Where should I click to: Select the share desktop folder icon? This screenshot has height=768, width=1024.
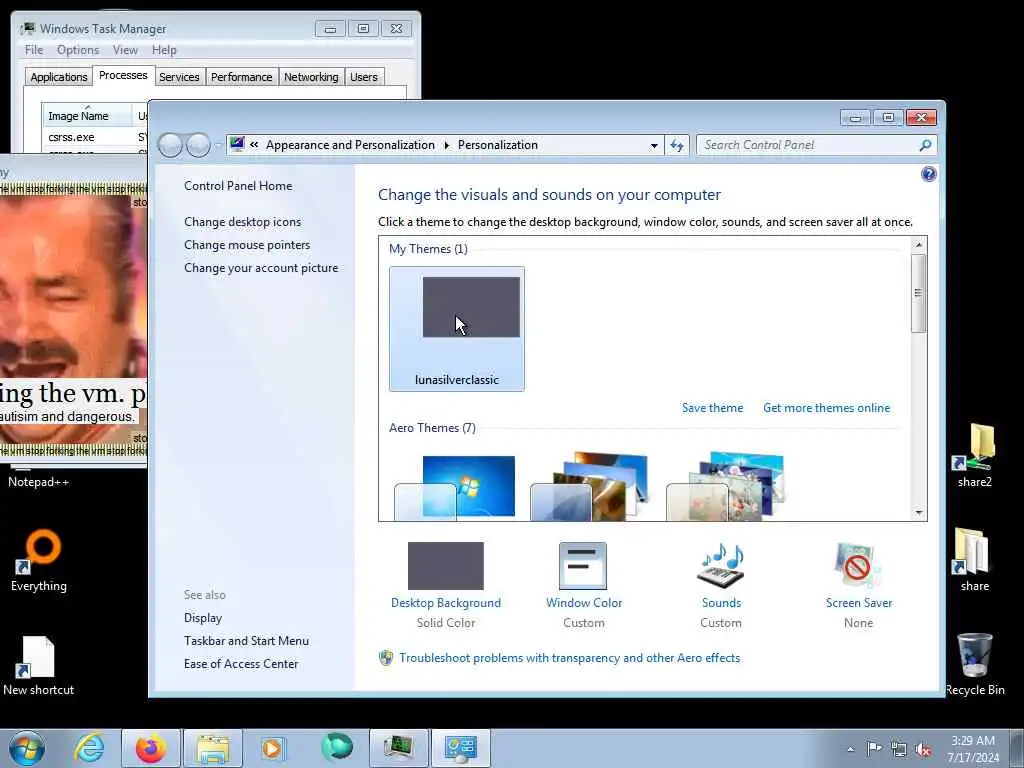click(974, 560)
